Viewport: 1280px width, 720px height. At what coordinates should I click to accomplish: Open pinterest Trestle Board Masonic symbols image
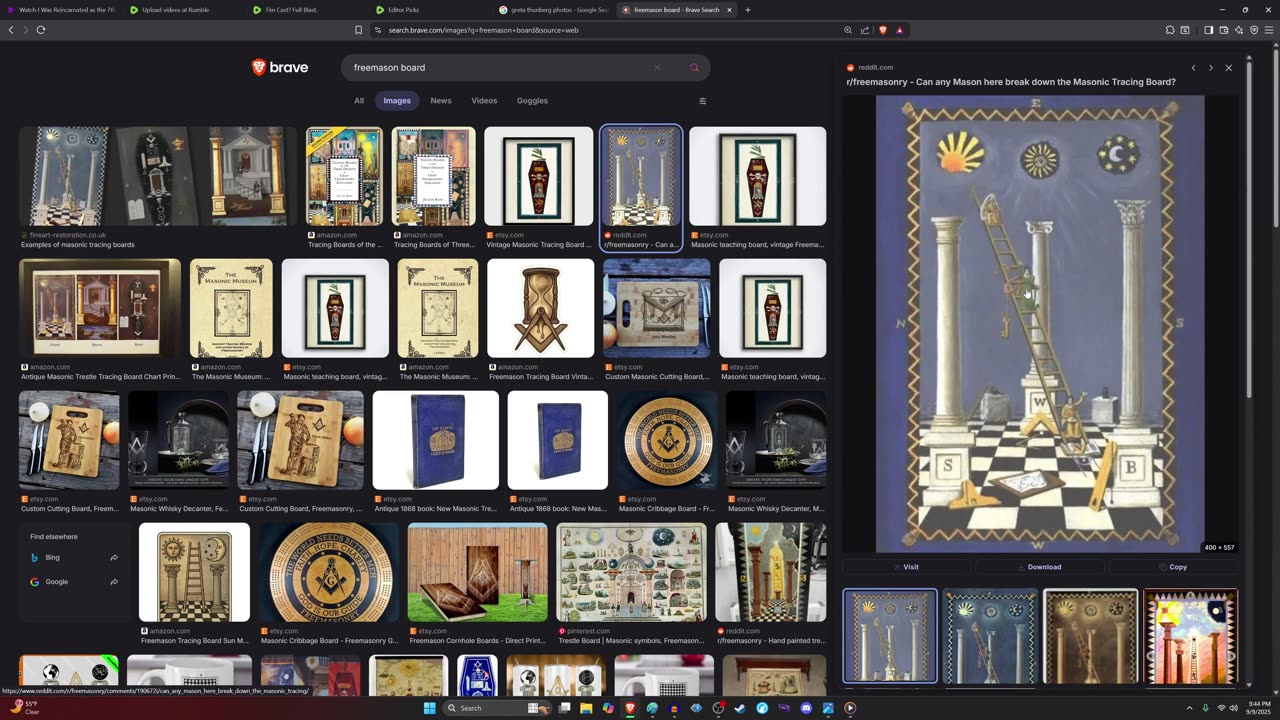pos(631,572)
